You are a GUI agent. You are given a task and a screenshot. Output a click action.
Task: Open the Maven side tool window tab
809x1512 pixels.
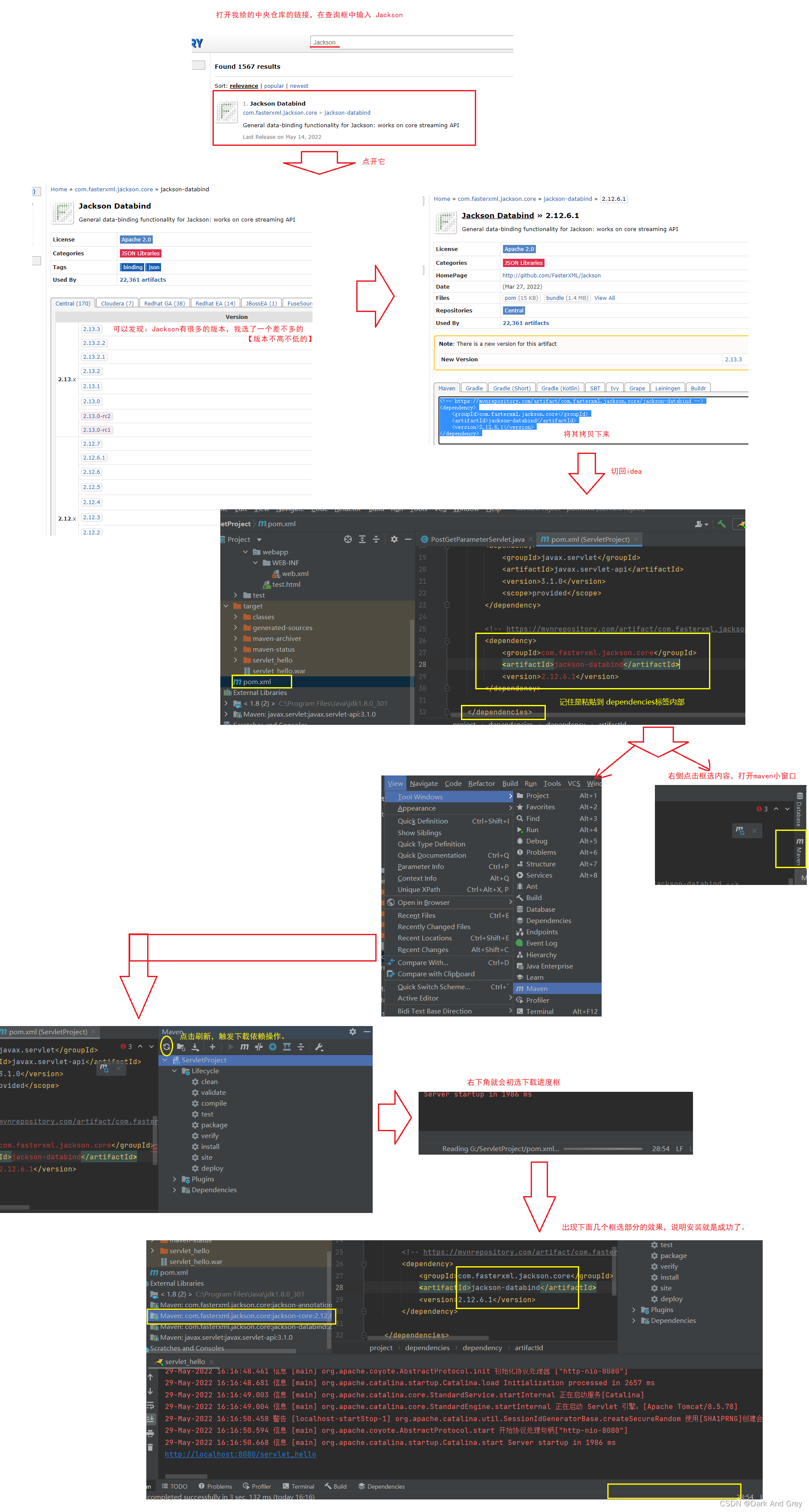[x=799, y=851]
